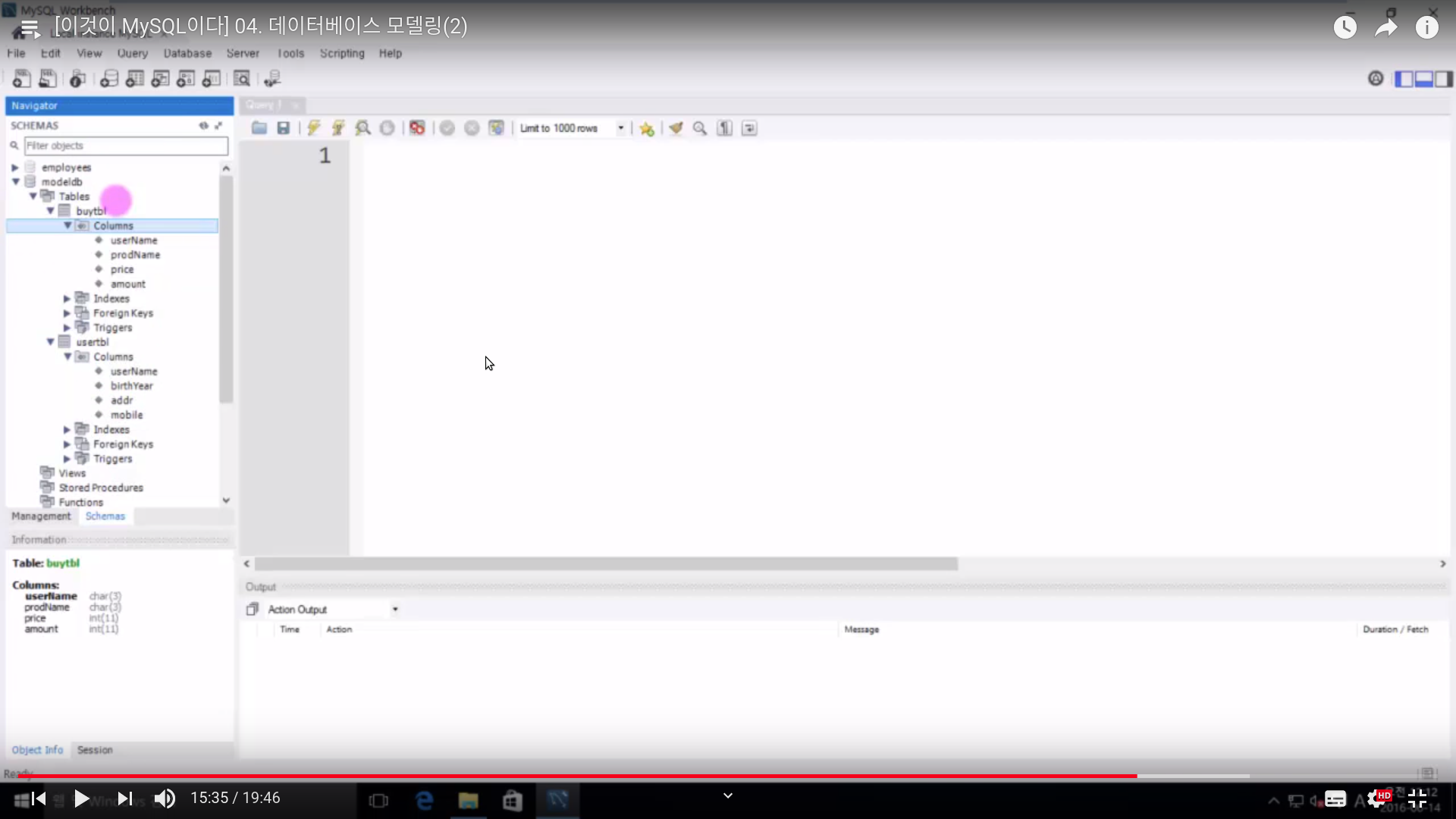Click the Workbench preferences gear icon
Image resolution: width=1456 pixels, height=819 pixels.
pyautogui.click(x=1376, y=78)
